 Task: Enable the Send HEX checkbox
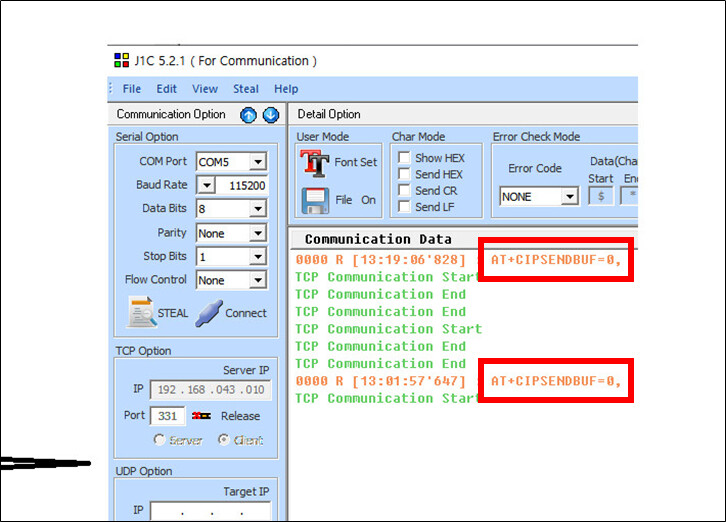[404, 174]
